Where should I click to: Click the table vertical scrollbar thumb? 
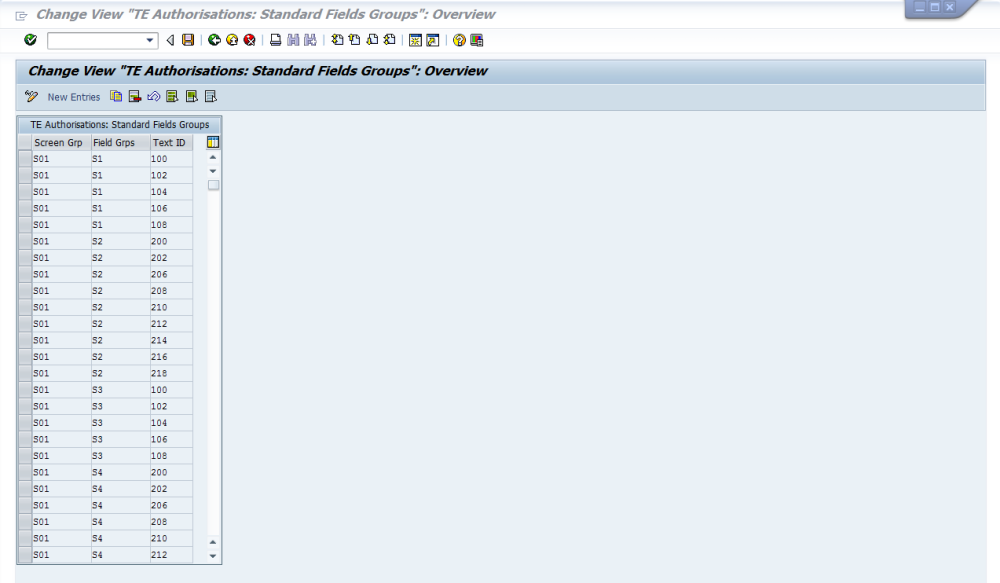(213, 185)
